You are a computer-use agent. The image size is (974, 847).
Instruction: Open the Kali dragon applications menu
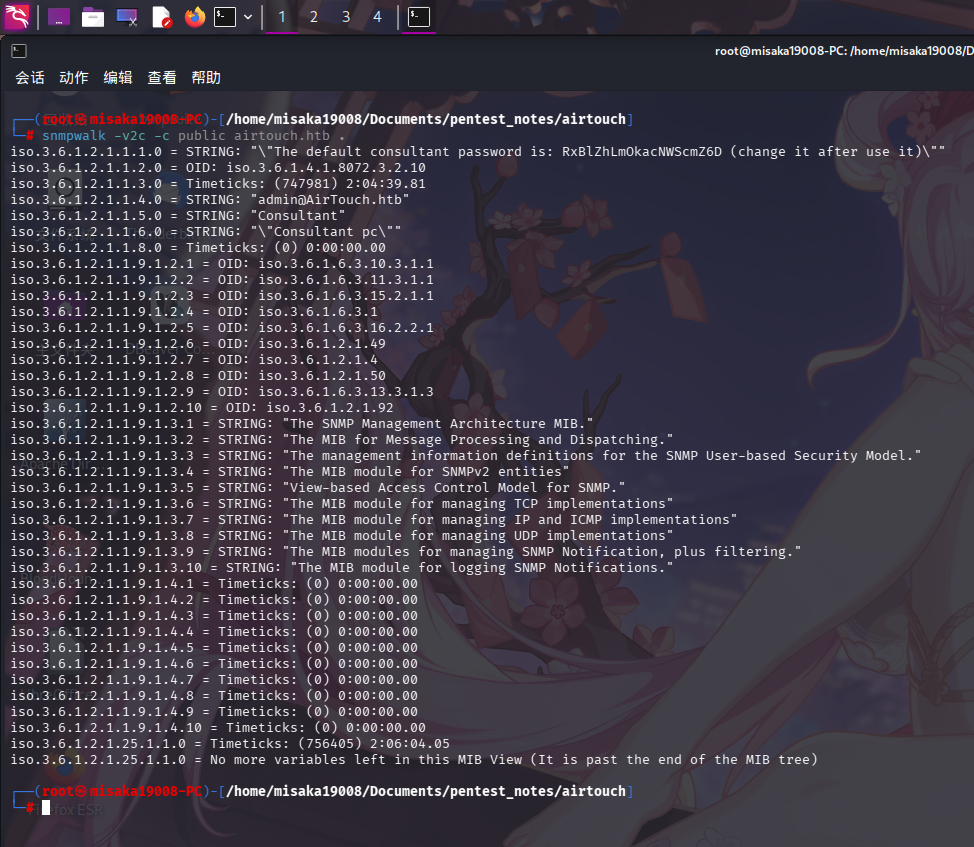coord(16,17)
